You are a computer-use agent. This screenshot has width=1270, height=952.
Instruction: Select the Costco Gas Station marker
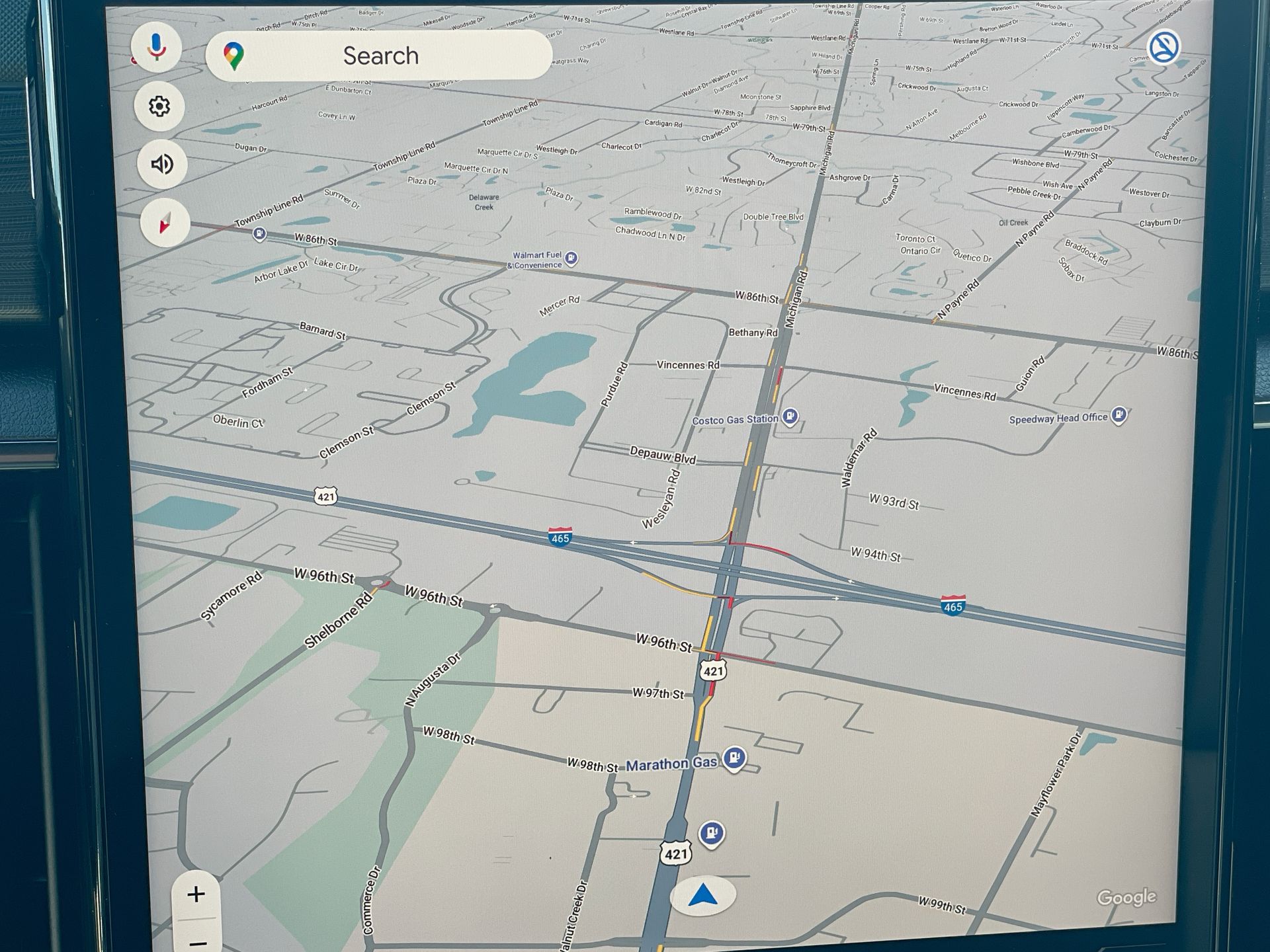[790, 416]
